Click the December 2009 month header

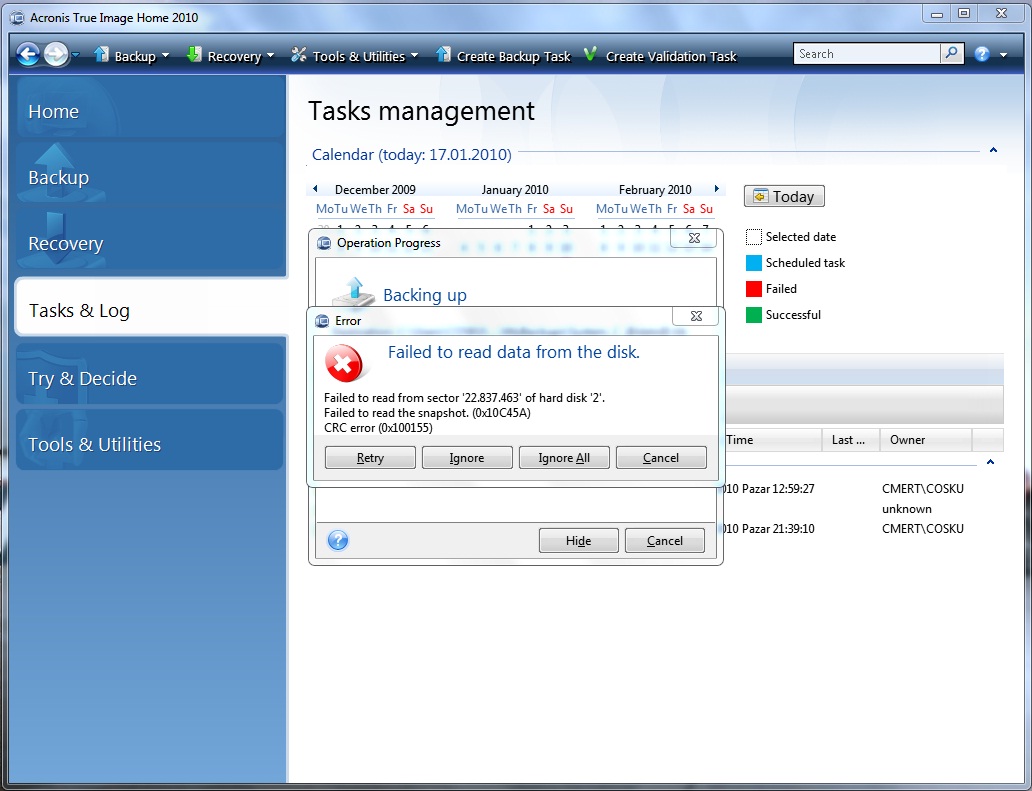tap(375, 190)
